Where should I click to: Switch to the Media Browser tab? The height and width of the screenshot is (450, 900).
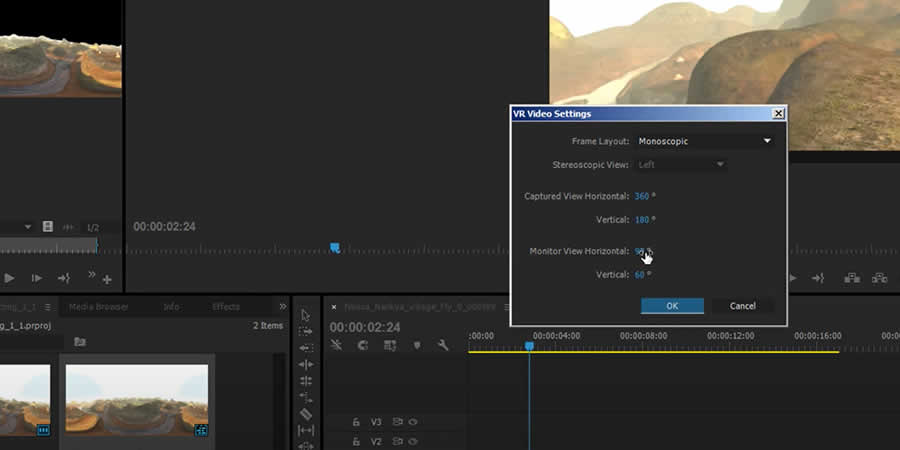coord(97,307)
